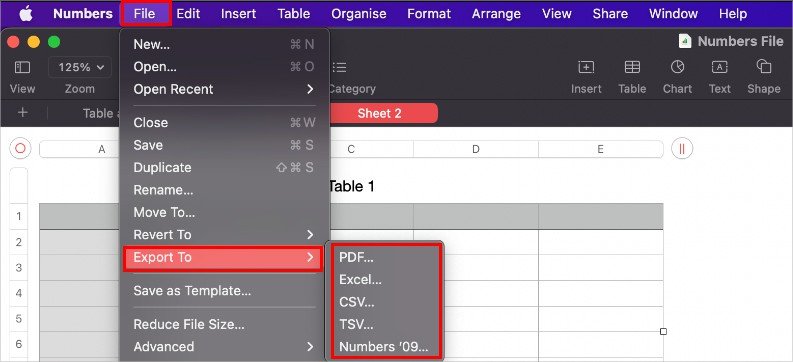793x362 pixels.
Task: Expand the Revert To submenu
Action: 224,235
